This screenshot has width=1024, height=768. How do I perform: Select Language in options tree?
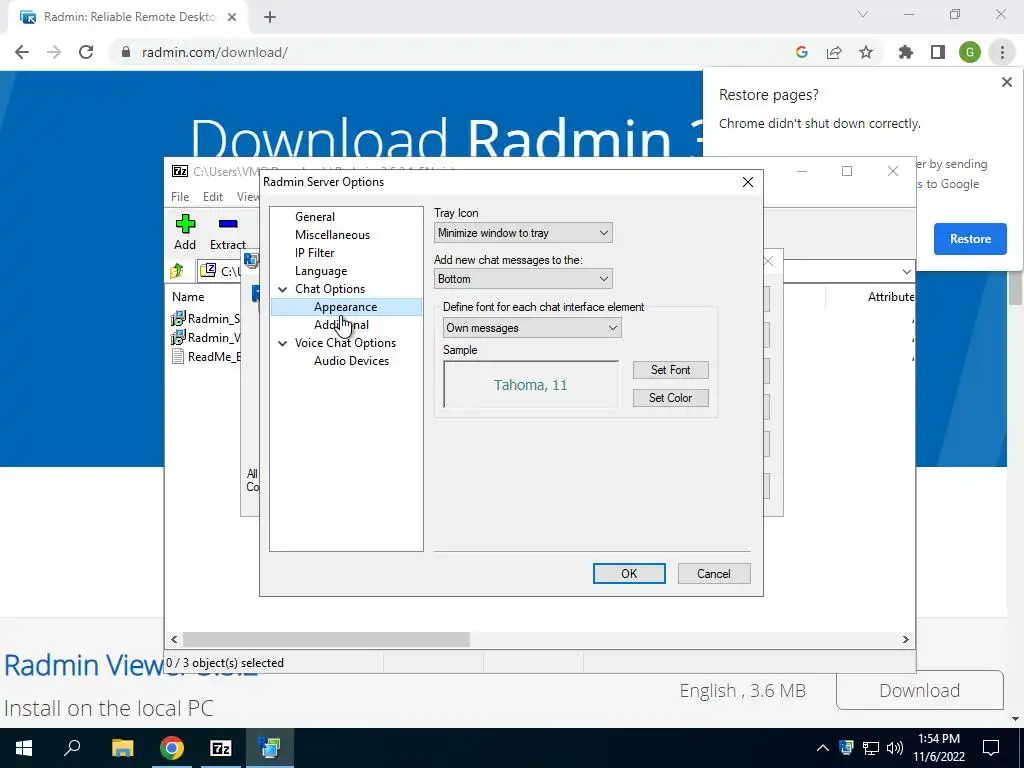[x=321, y=271]
